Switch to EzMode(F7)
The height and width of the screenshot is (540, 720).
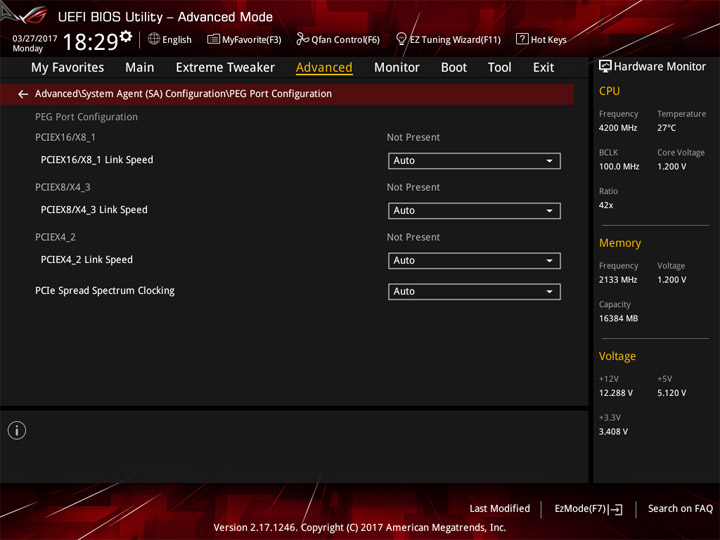[588, 509]
